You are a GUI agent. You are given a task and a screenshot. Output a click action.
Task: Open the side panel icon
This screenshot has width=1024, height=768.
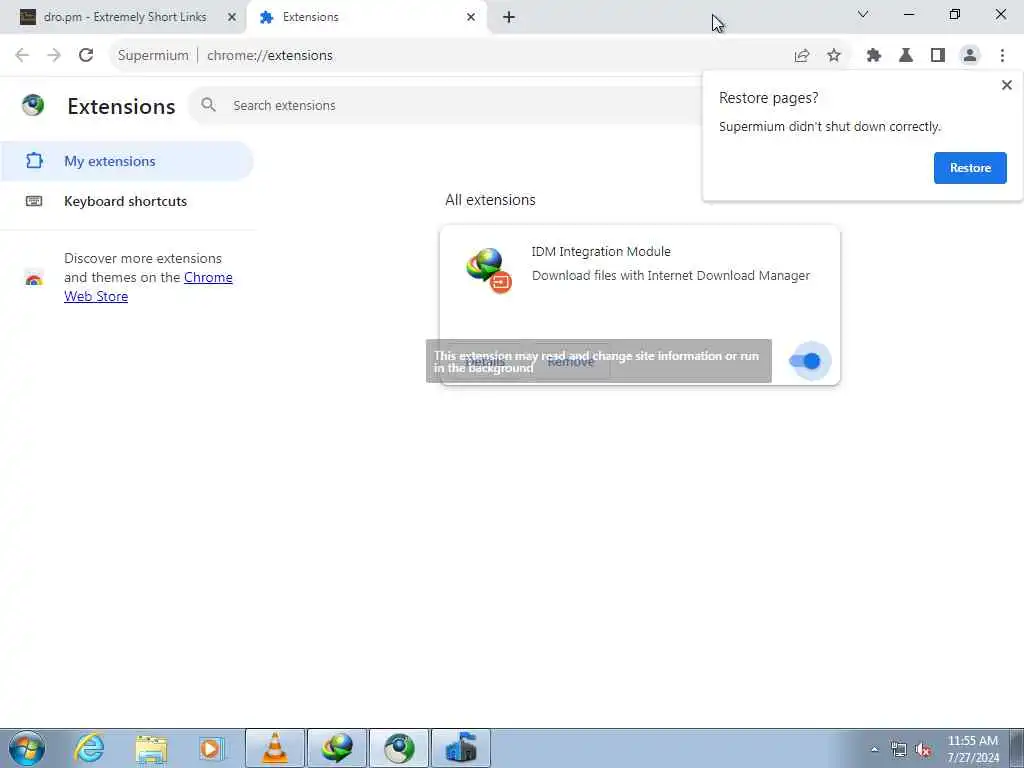[x=938, y=56]
